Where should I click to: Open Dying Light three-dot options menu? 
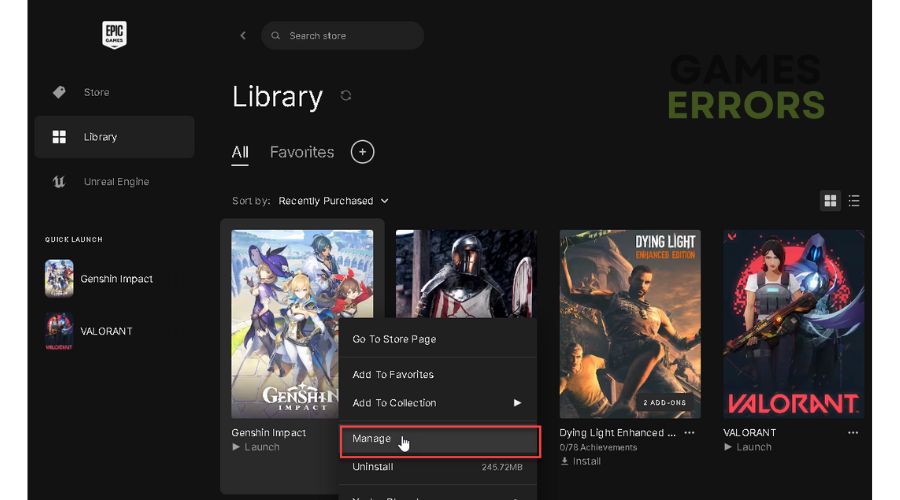point(689,433)
